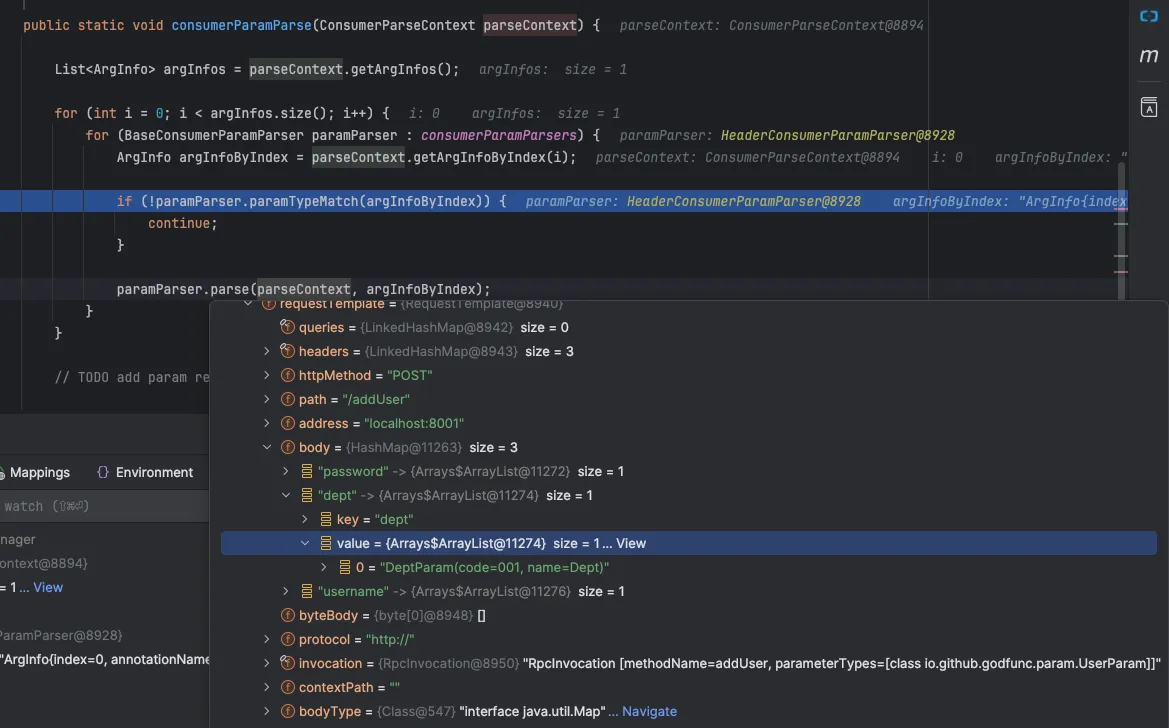Click the entry icon beside "dept" ->
Screen dimensions: 1169x728
pyautogui.click(x=306, y=495)
